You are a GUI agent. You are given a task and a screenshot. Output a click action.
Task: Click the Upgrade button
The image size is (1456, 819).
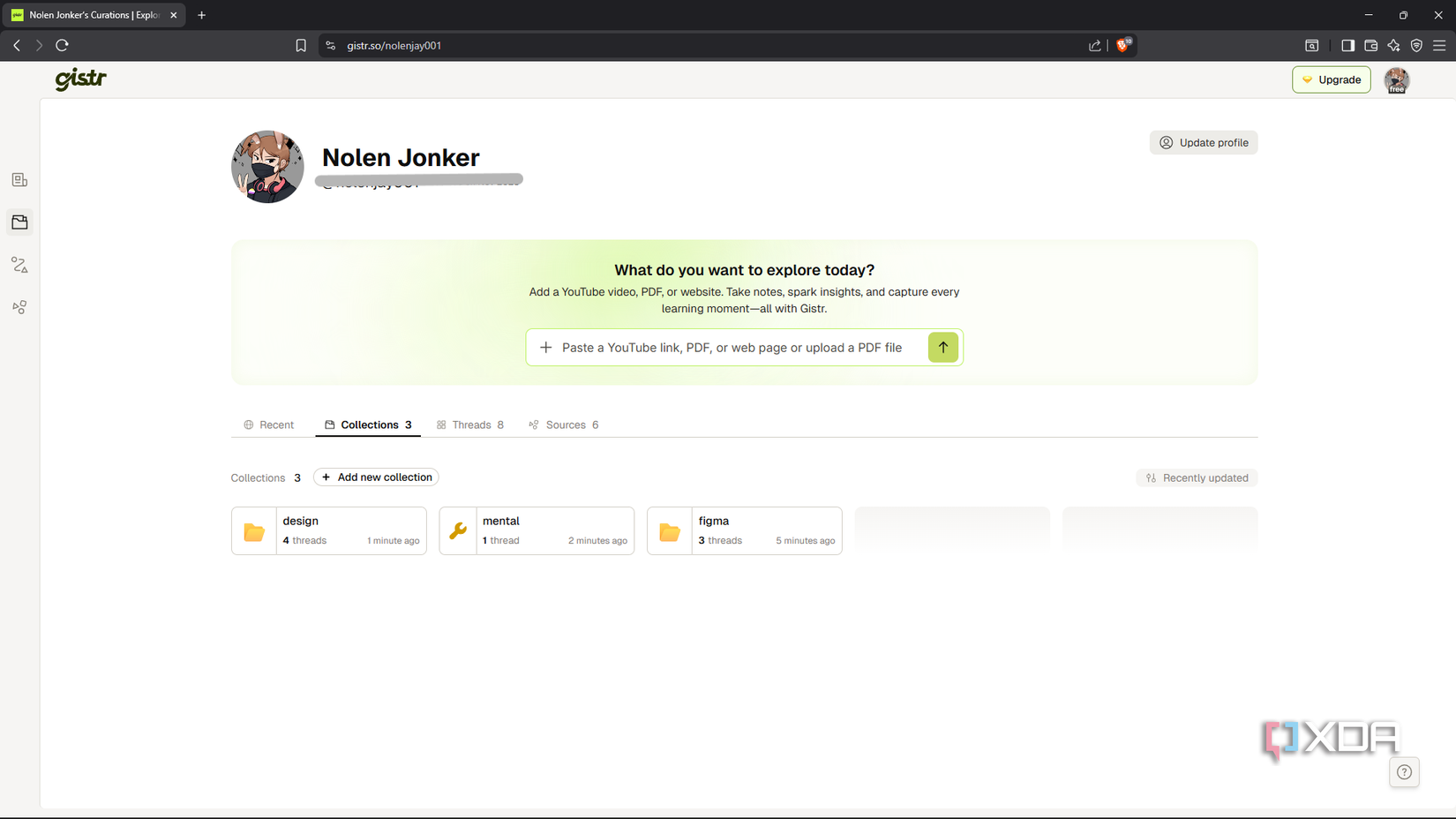(1332, 79)
